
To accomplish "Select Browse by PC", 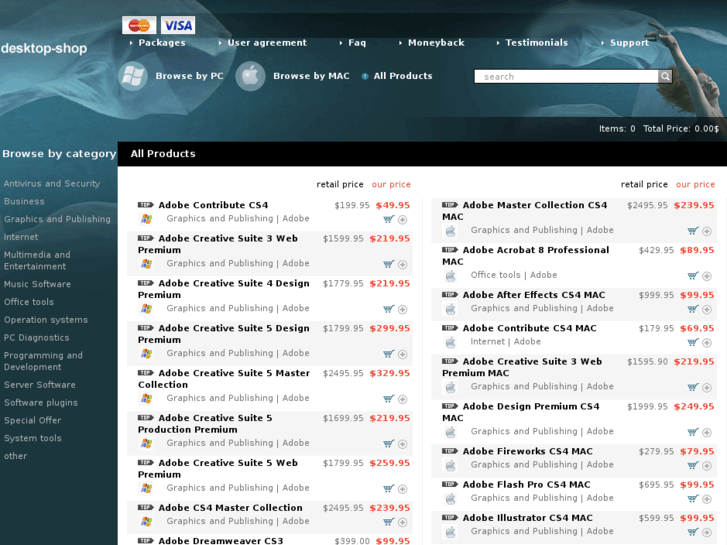I will (x=189, y=76).
